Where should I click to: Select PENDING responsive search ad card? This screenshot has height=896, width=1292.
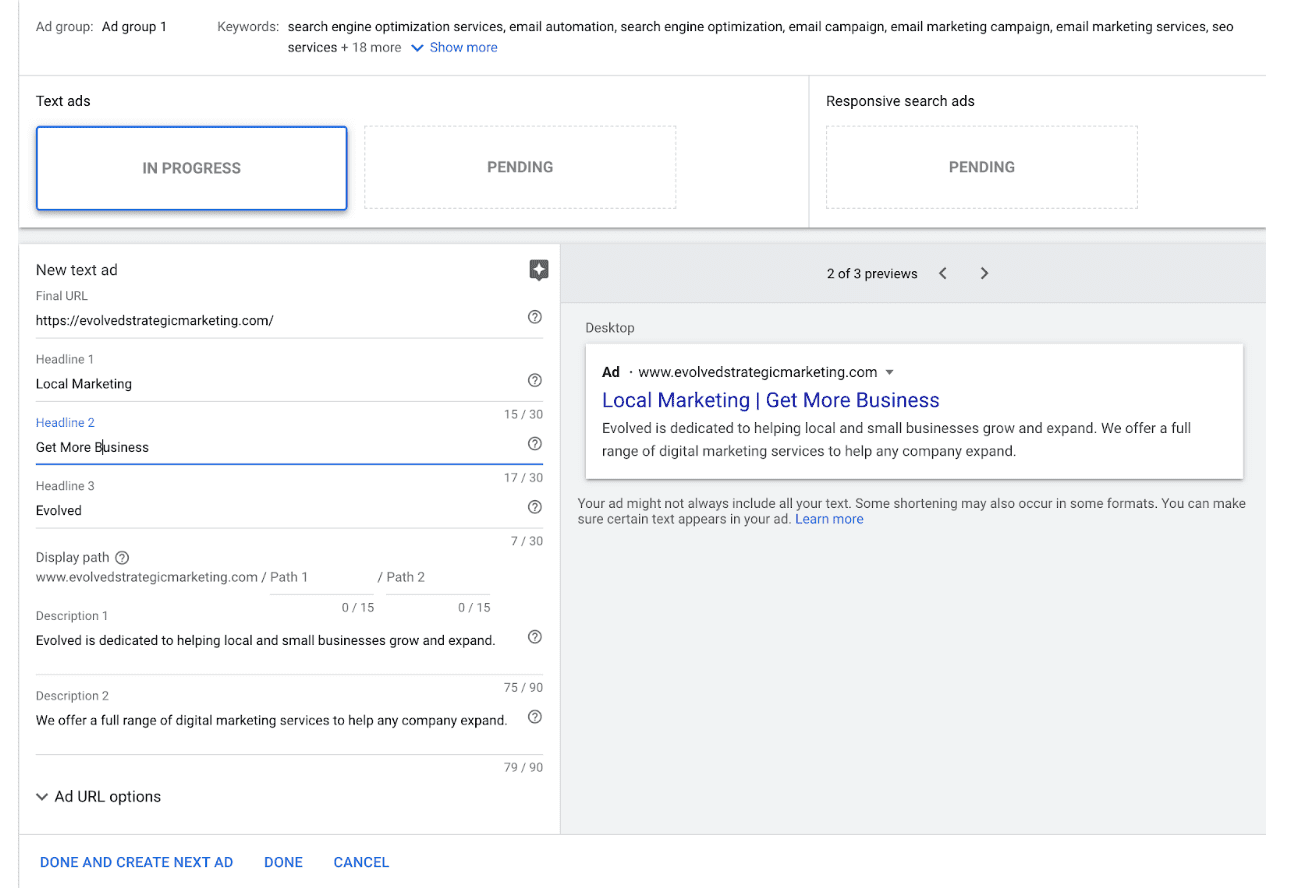click(982, 167)
